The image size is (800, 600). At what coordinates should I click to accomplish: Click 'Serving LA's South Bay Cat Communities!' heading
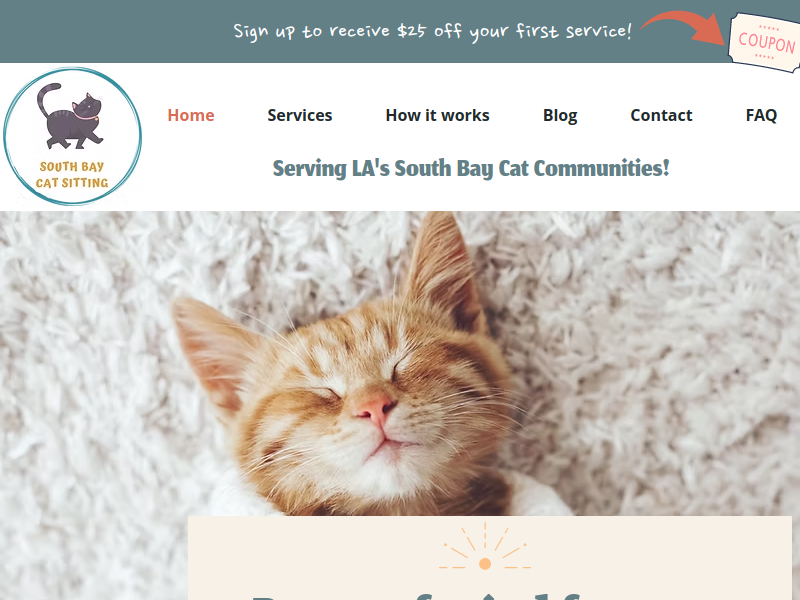[x=471, y=168]
